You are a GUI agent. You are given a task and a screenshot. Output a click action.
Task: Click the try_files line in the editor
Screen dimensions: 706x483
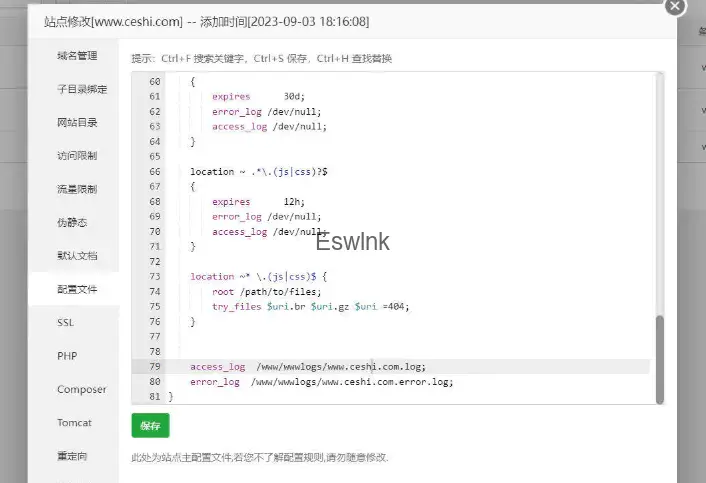(310, 307)
